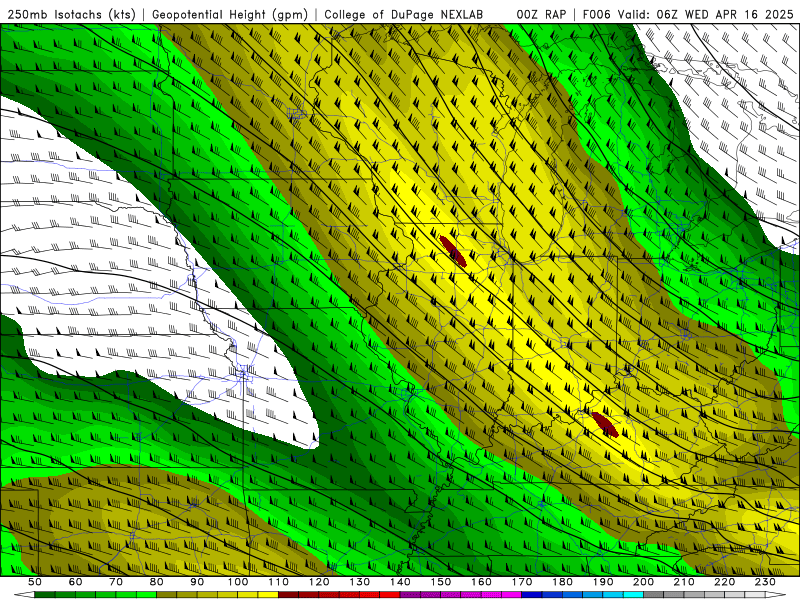Image resolution: width=800 pixels, height=600 pixels.
Task: Click the 140 label on the color scale
Action: (x=400, y=582)
